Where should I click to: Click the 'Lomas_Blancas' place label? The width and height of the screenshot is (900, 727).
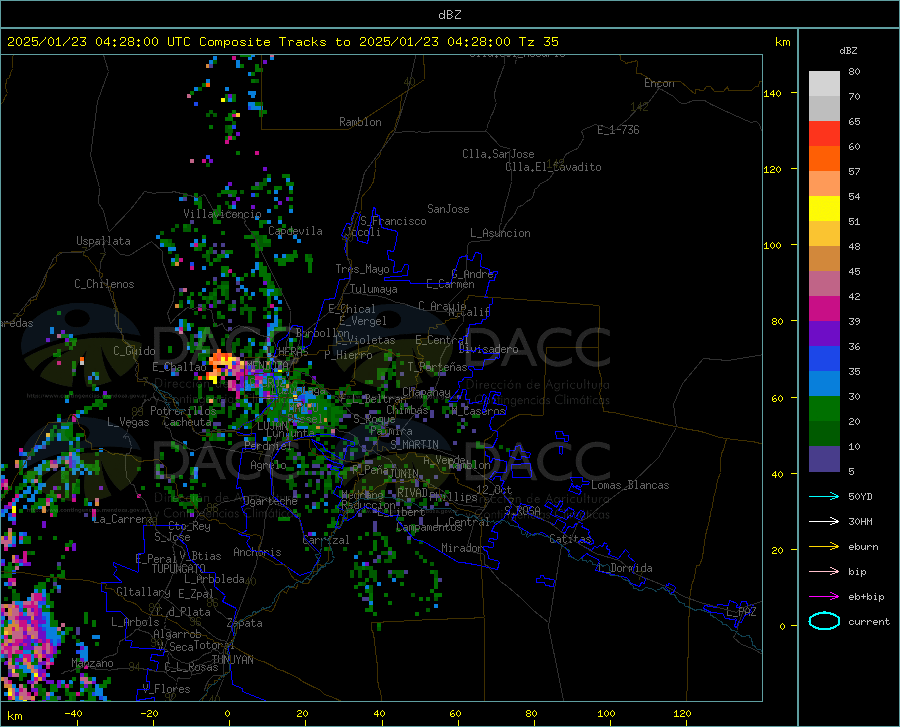click(x=630, y=485)
